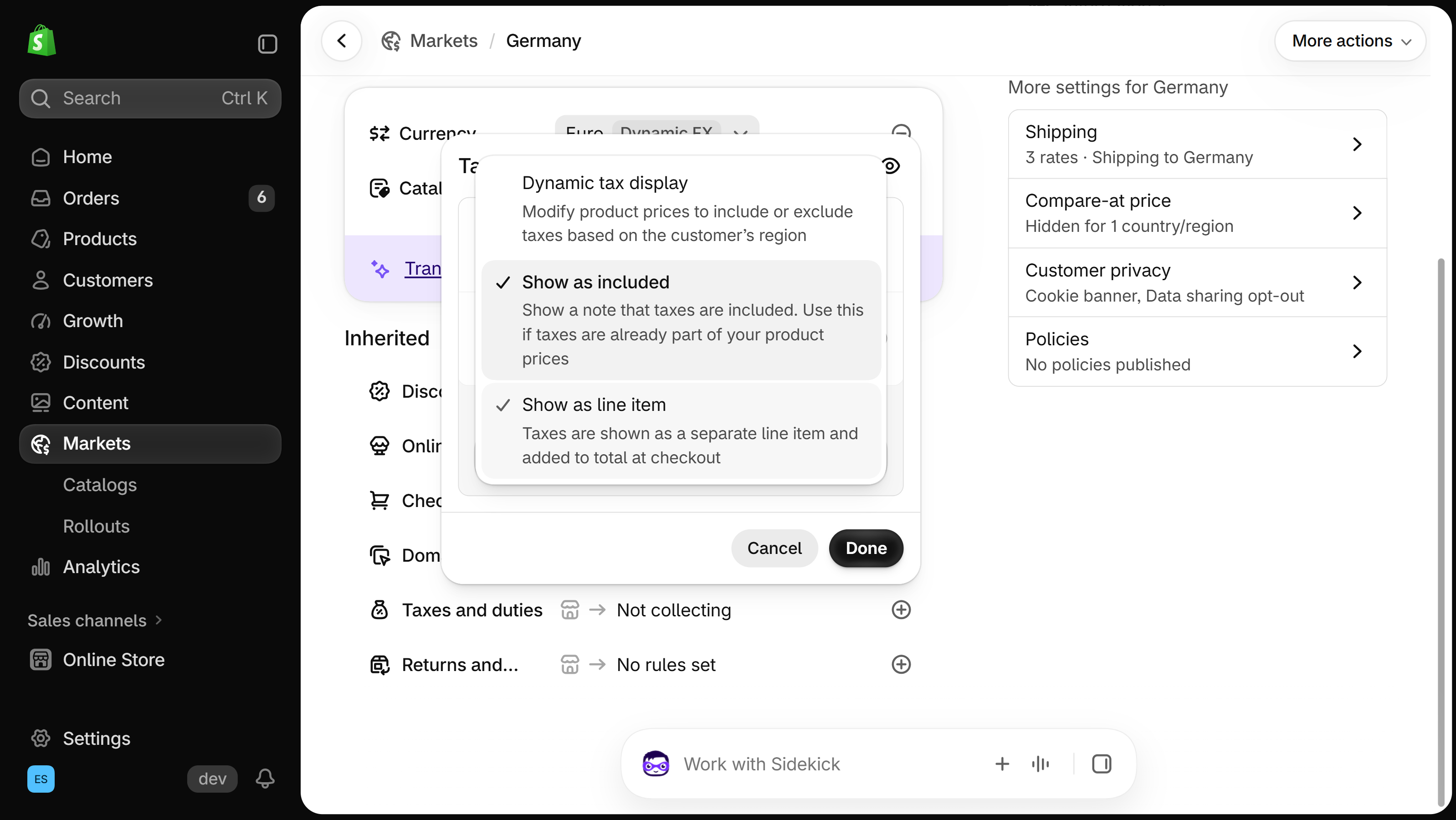Viewport: 1456px width, 820px height.
Task: Add an override for Returns rules
Action: [x=901, y=665]
